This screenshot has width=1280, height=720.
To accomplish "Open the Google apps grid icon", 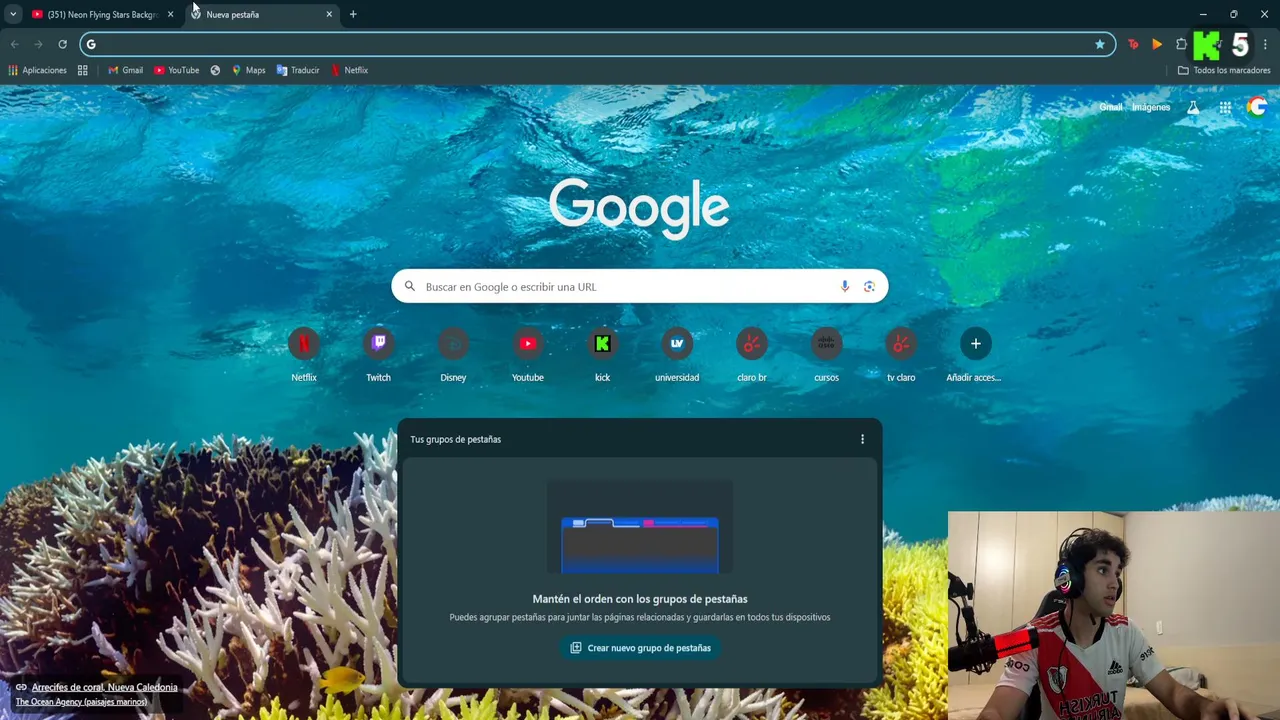I will [1225, 107].
